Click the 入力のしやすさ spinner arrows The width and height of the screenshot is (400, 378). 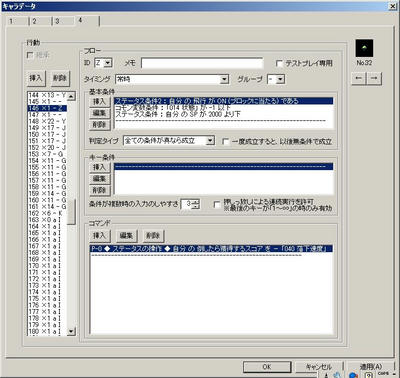196,204
